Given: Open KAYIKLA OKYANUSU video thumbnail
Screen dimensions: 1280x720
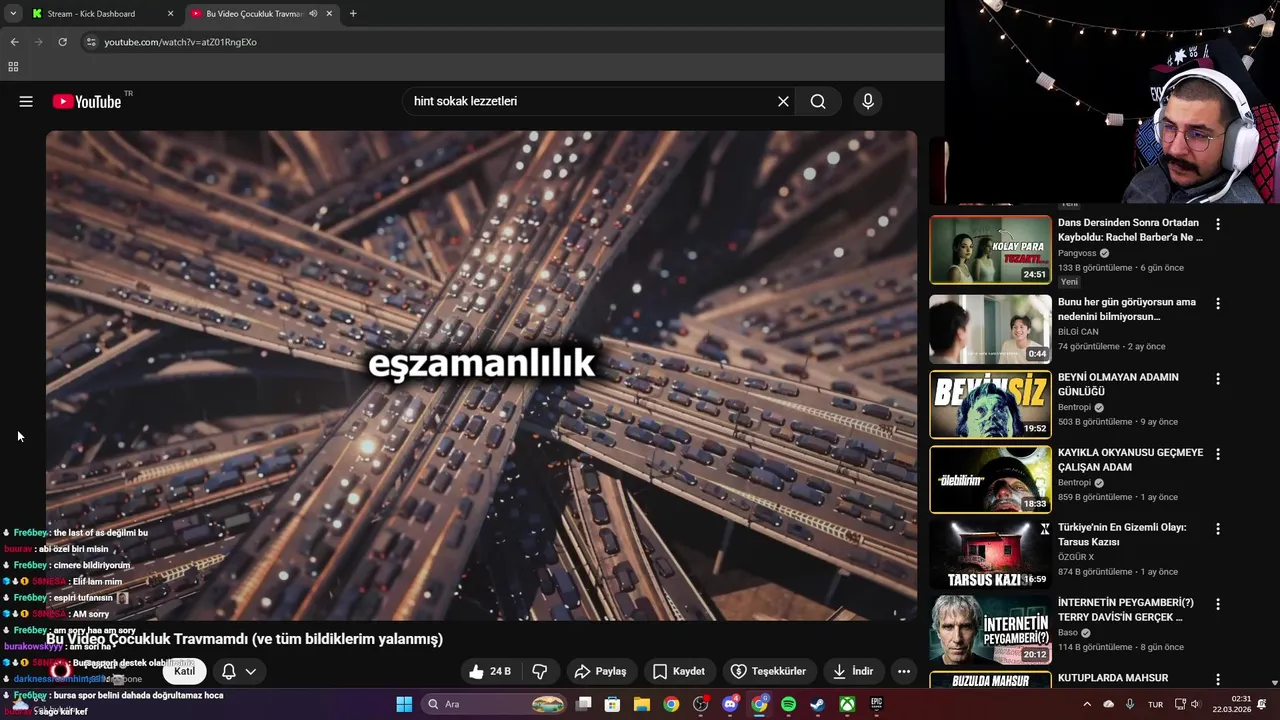Looking at the screenshot, I should [990, 479].
